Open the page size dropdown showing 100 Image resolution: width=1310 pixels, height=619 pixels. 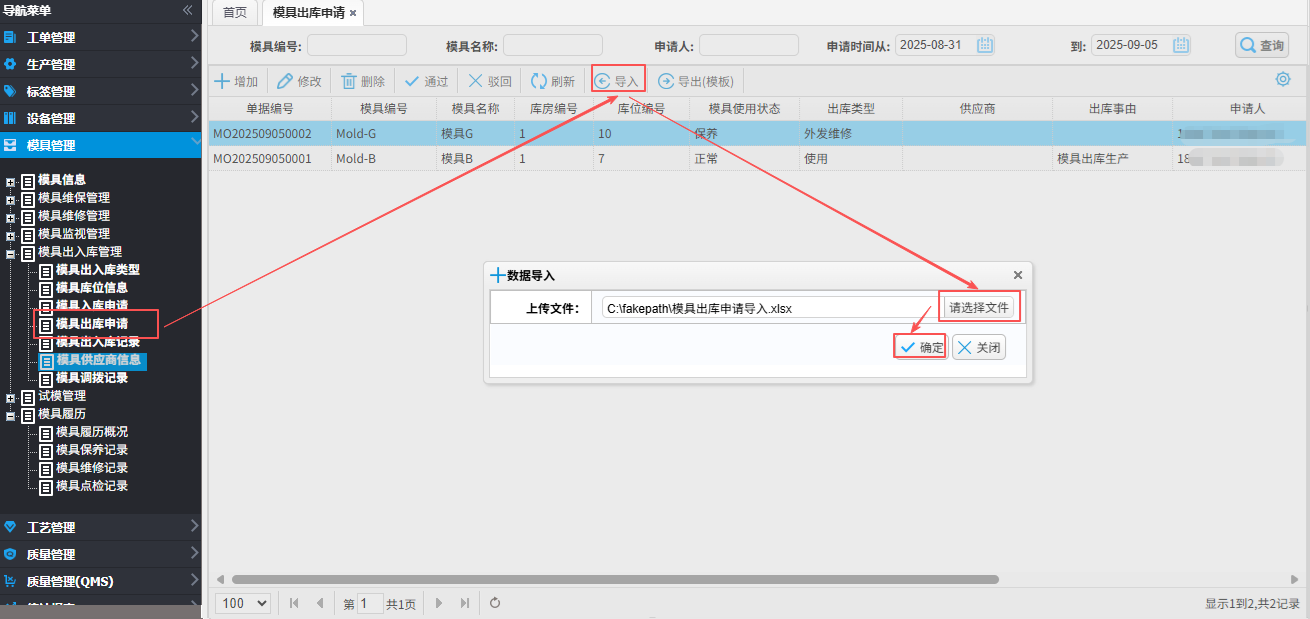click(x=245, y=603)
